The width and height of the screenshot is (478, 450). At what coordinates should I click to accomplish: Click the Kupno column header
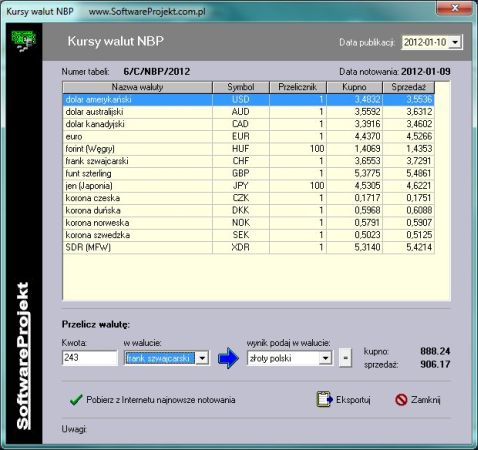pyautogui.click(x=354, y=87)
